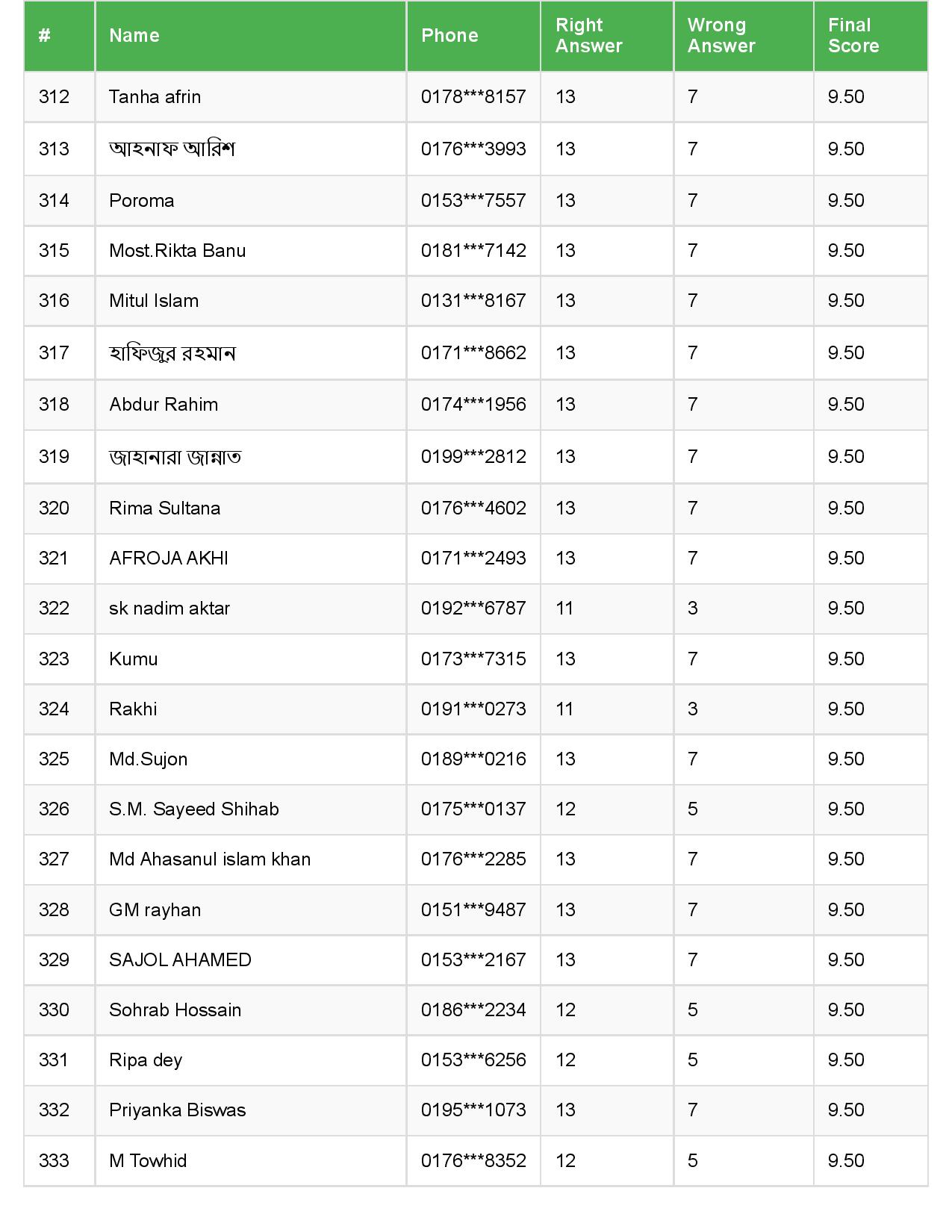
Task: Click phone number 0176***4602
Action: click(x=473, y=508)
